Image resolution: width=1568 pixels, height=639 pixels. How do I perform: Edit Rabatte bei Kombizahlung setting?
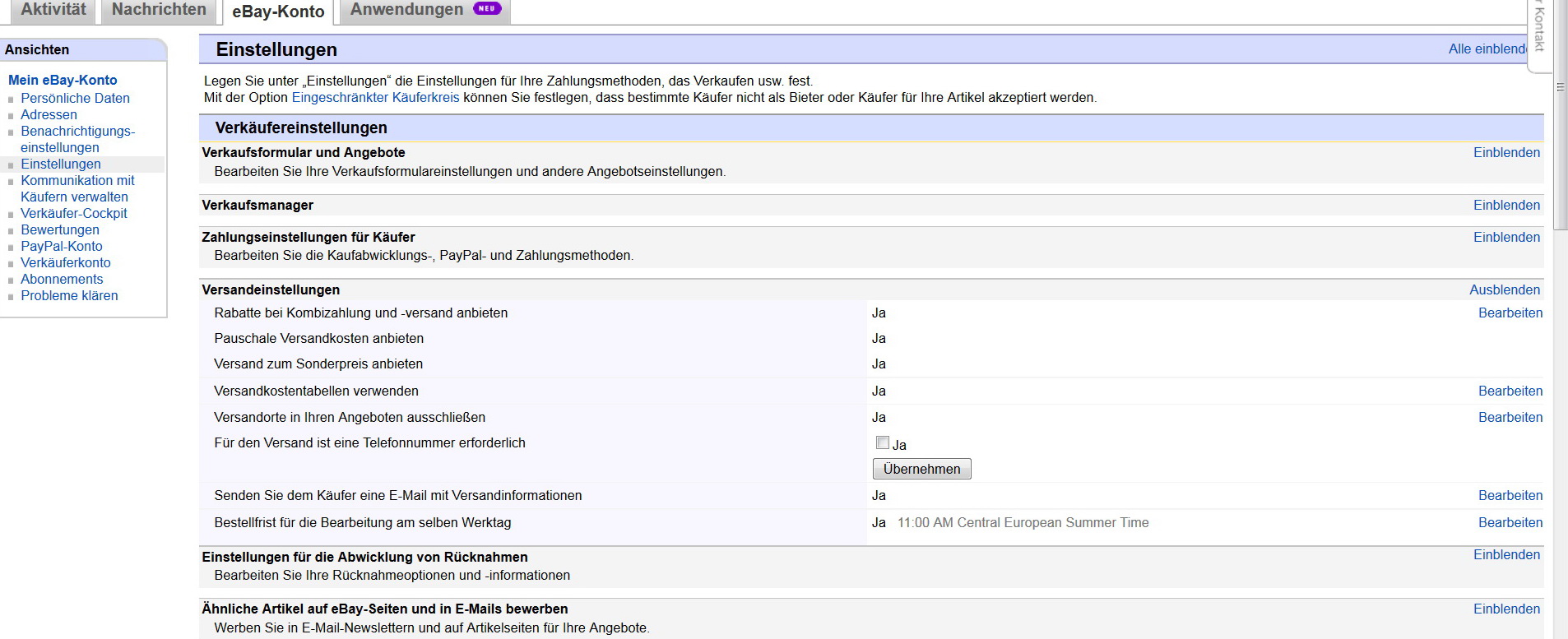point(1510,313)
